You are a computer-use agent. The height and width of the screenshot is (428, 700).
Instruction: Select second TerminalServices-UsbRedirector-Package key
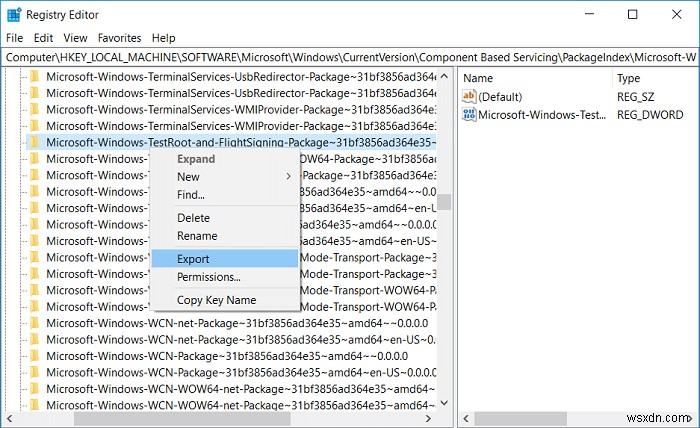(241, 93)
